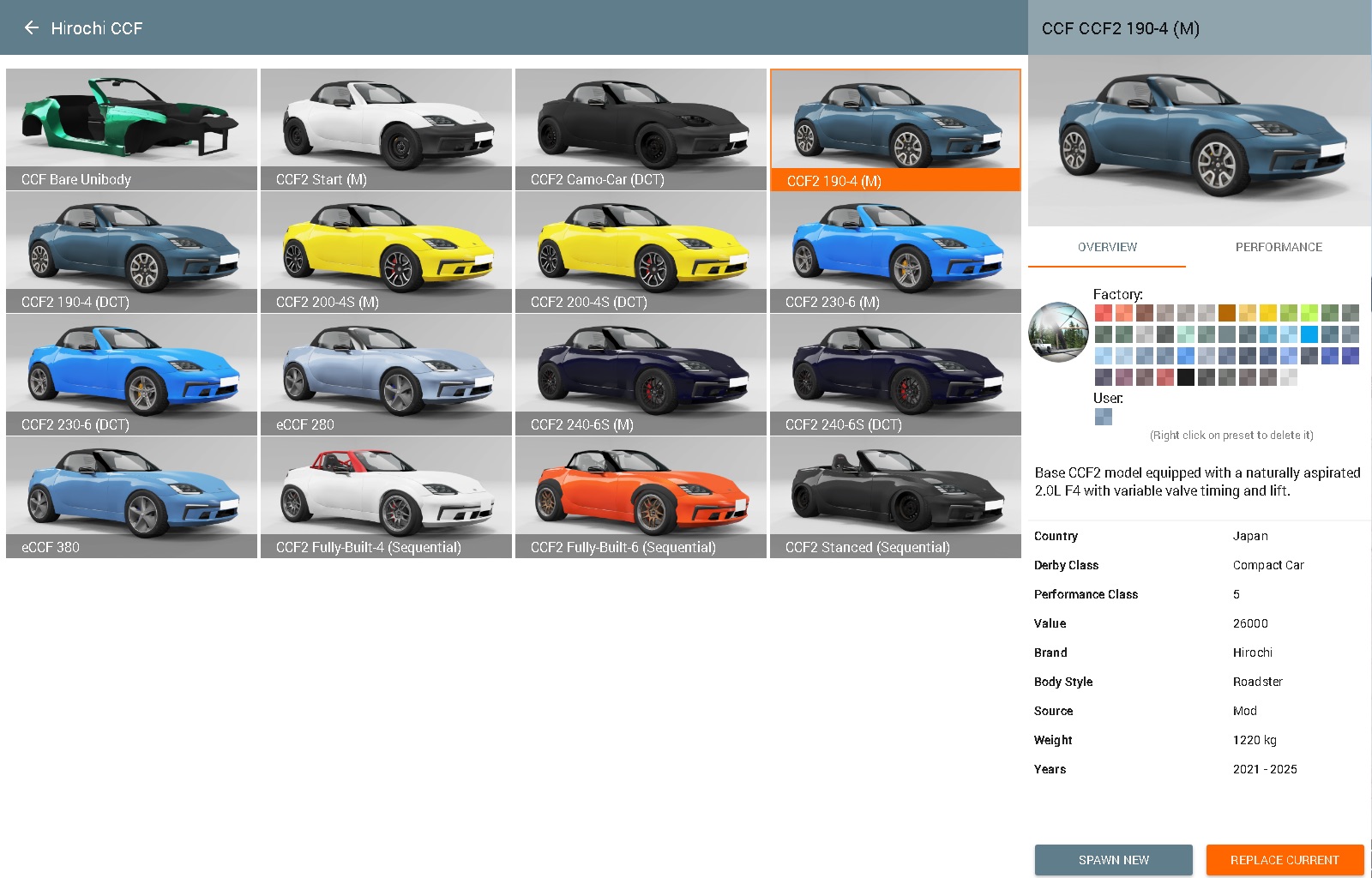Image resolution: width=1372 pixels, height=878 pixels.
Task: Click the 'Body Style' label
Action: point(1063,682)
